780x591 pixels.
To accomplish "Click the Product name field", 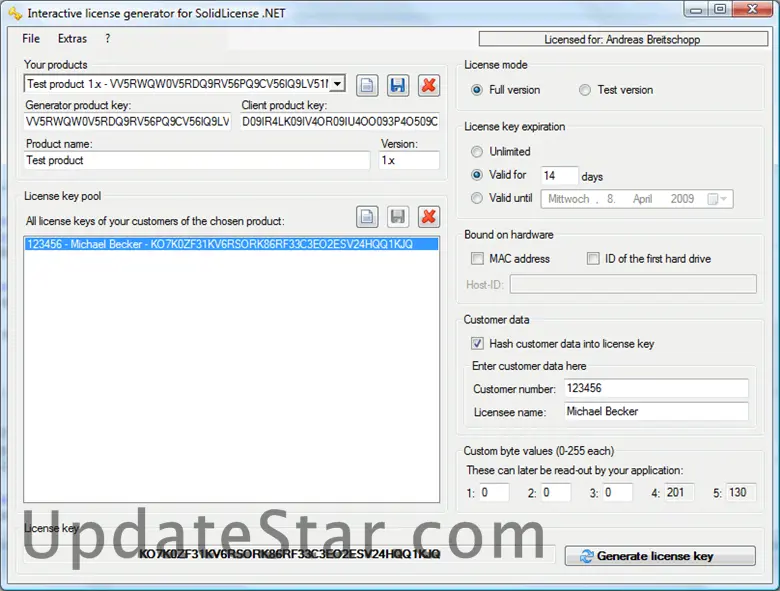I will (x=197, y=160).
